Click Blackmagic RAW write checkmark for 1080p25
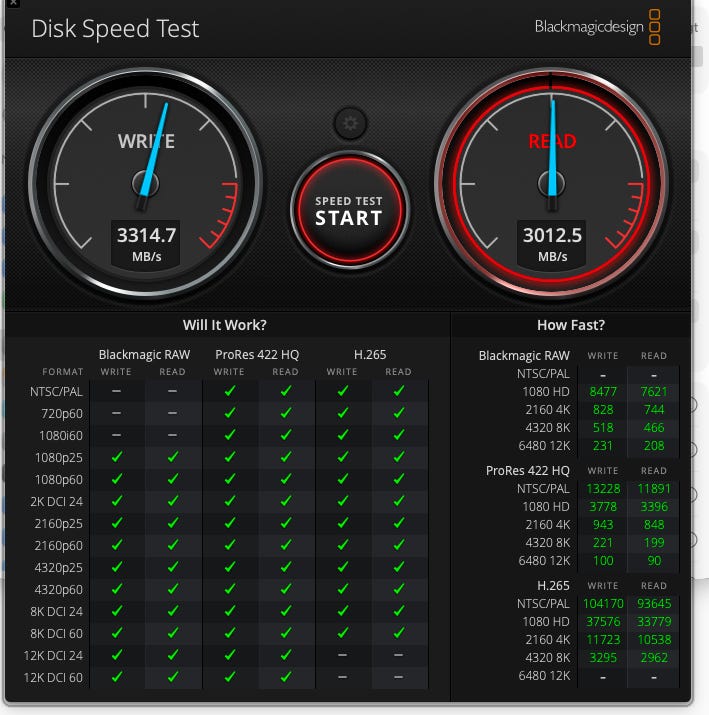The height and width of the screenshot is (715, 709). point(117,456)
